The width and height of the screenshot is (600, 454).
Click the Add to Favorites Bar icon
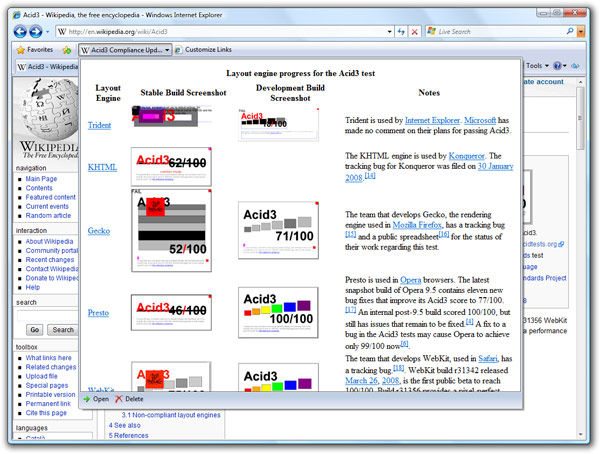(x=67, y=50)
